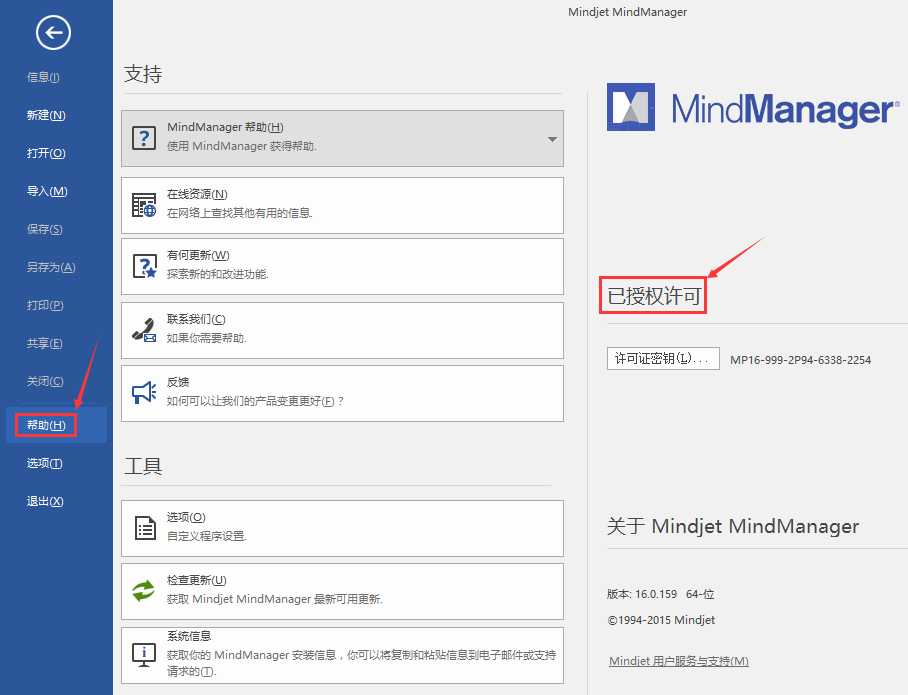Click the MindManager wordmark text

[x=786, y=108]
